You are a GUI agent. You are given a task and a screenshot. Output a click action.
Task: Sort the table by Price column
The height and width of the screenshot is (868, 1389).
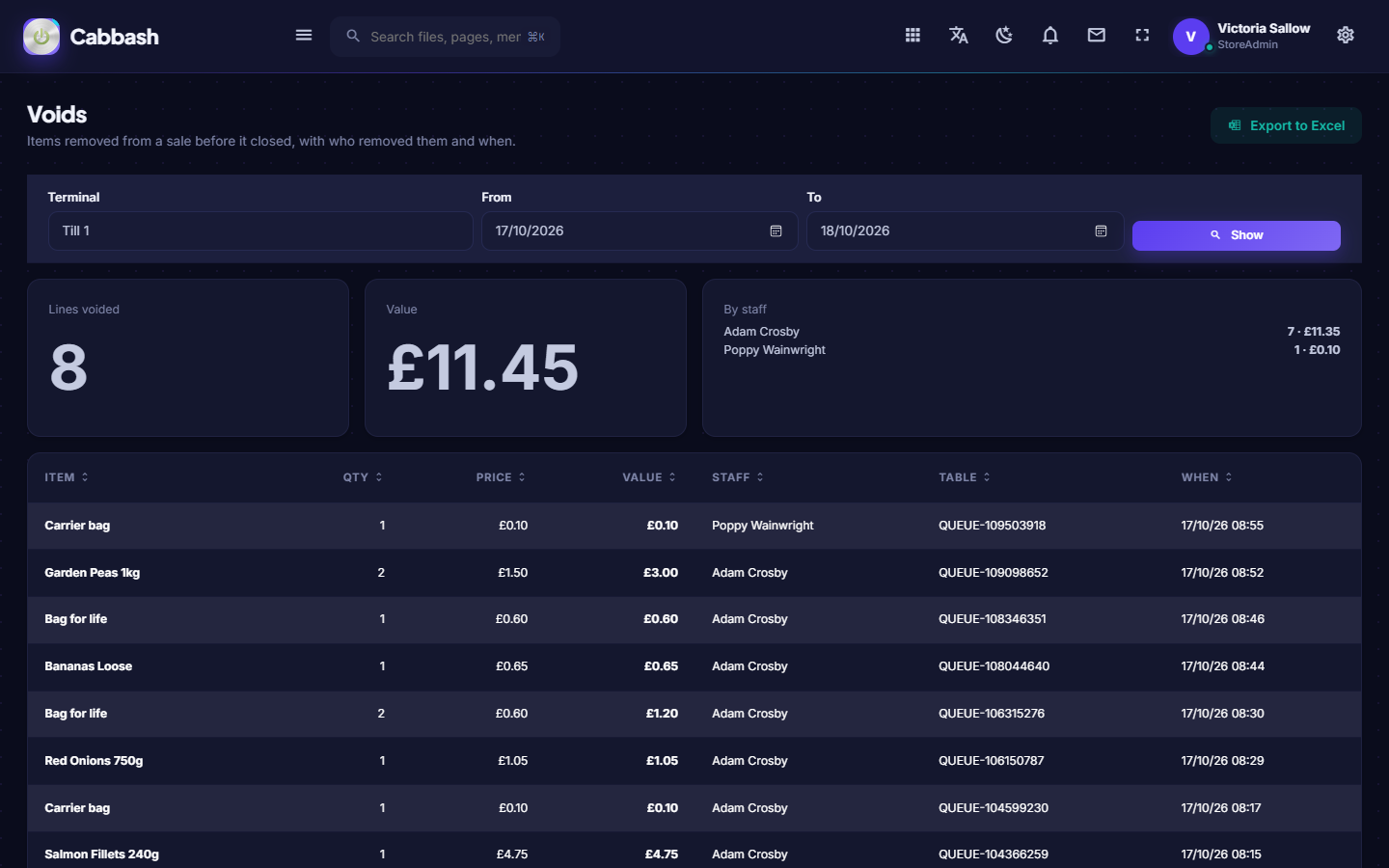point(501,477)
